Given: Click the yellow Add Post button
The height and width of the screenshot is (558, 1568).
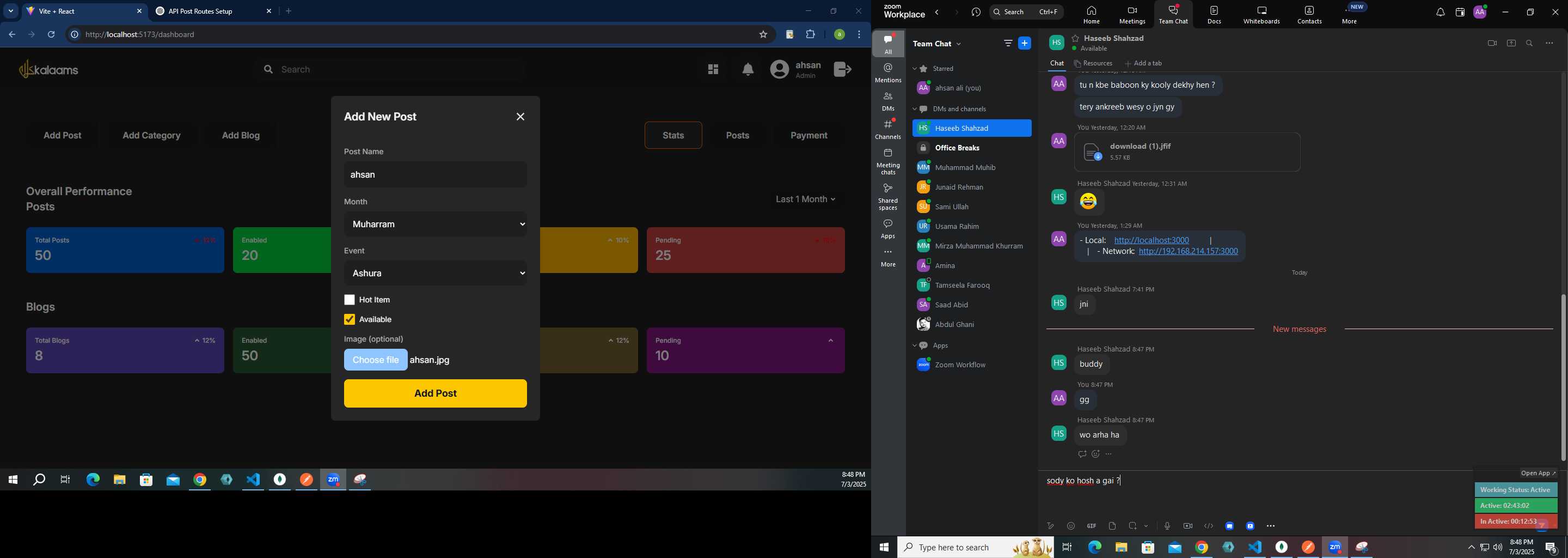Looking at the screenshot, I should point(435,393).
